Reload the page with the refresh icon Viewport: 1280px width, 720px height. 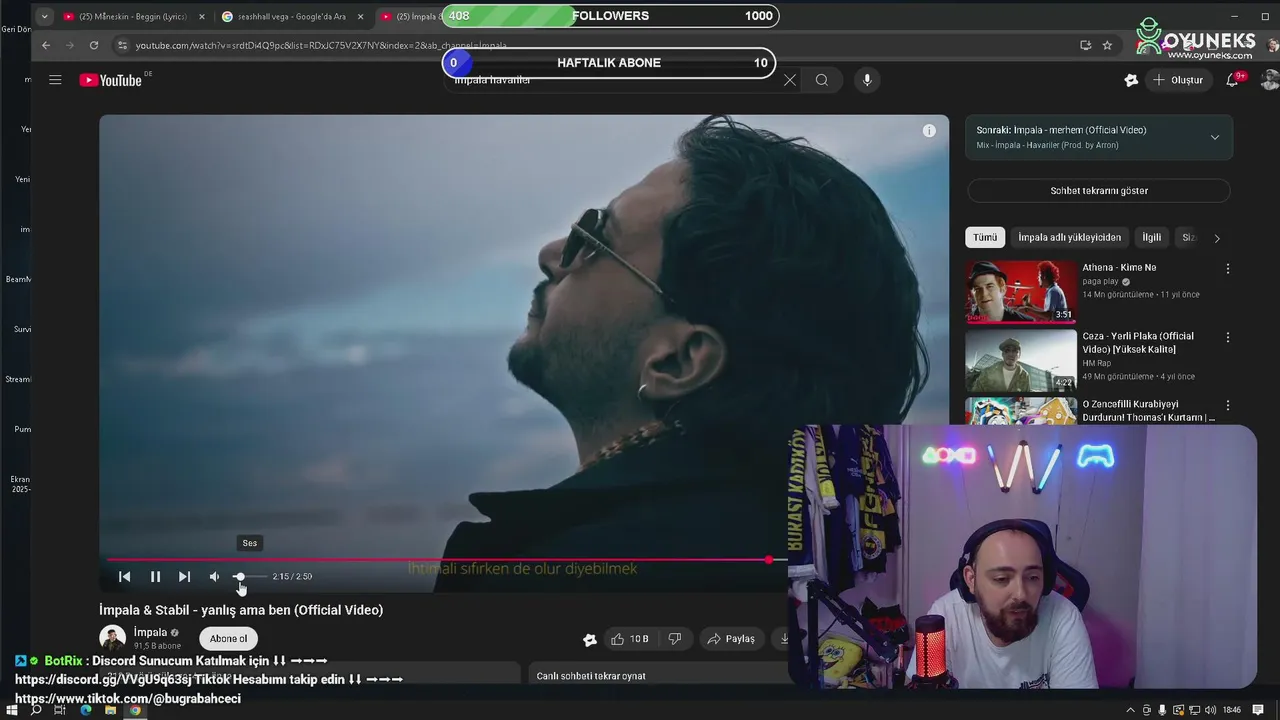94,45
